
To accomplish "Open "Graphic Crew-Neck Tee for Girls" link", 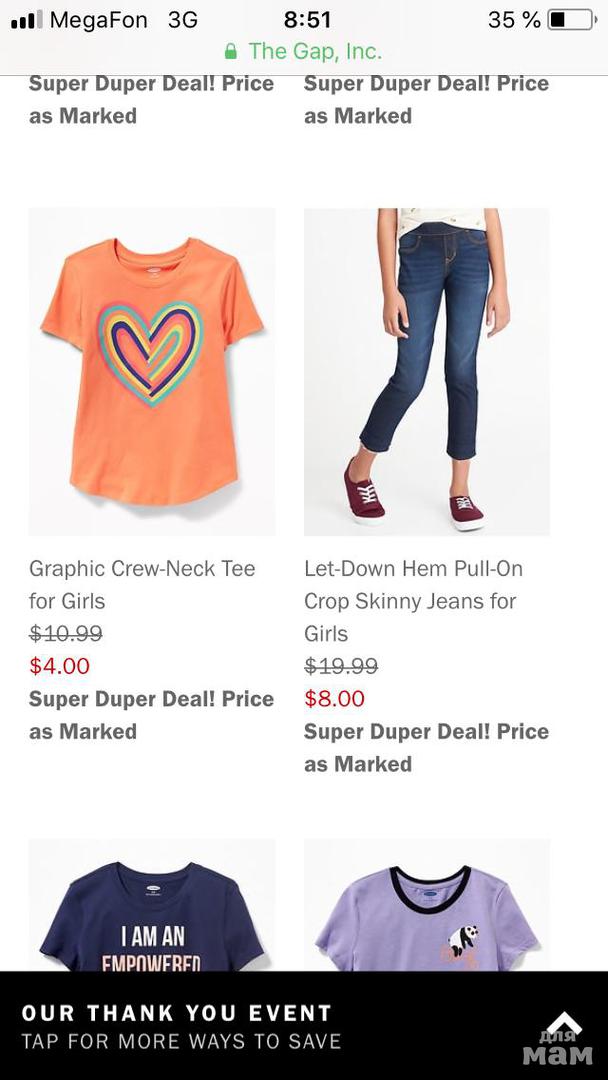I will pos(142,584).
